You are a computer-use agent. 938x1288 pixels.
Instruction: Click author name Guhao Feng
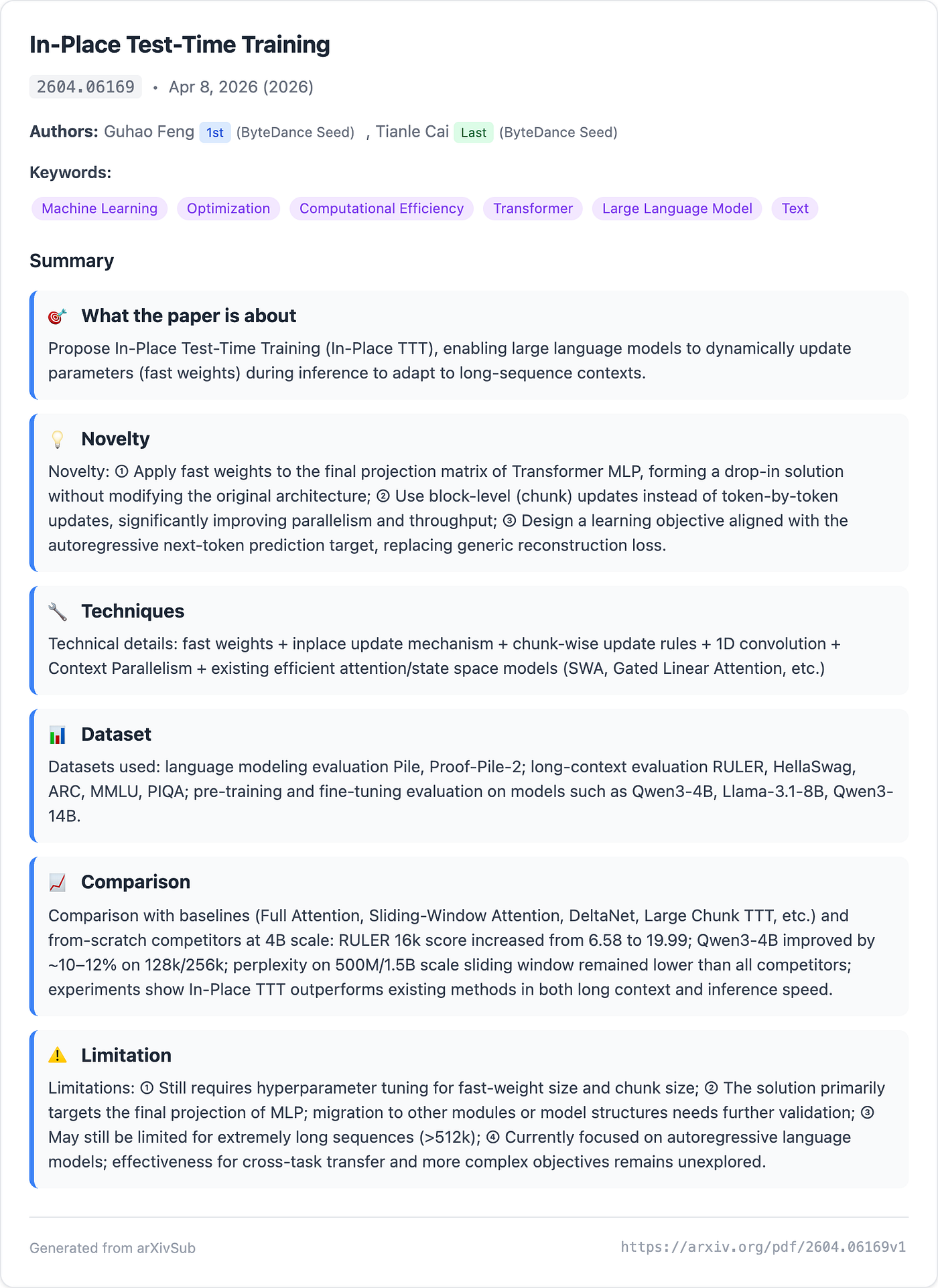click(x=149, y=132)
